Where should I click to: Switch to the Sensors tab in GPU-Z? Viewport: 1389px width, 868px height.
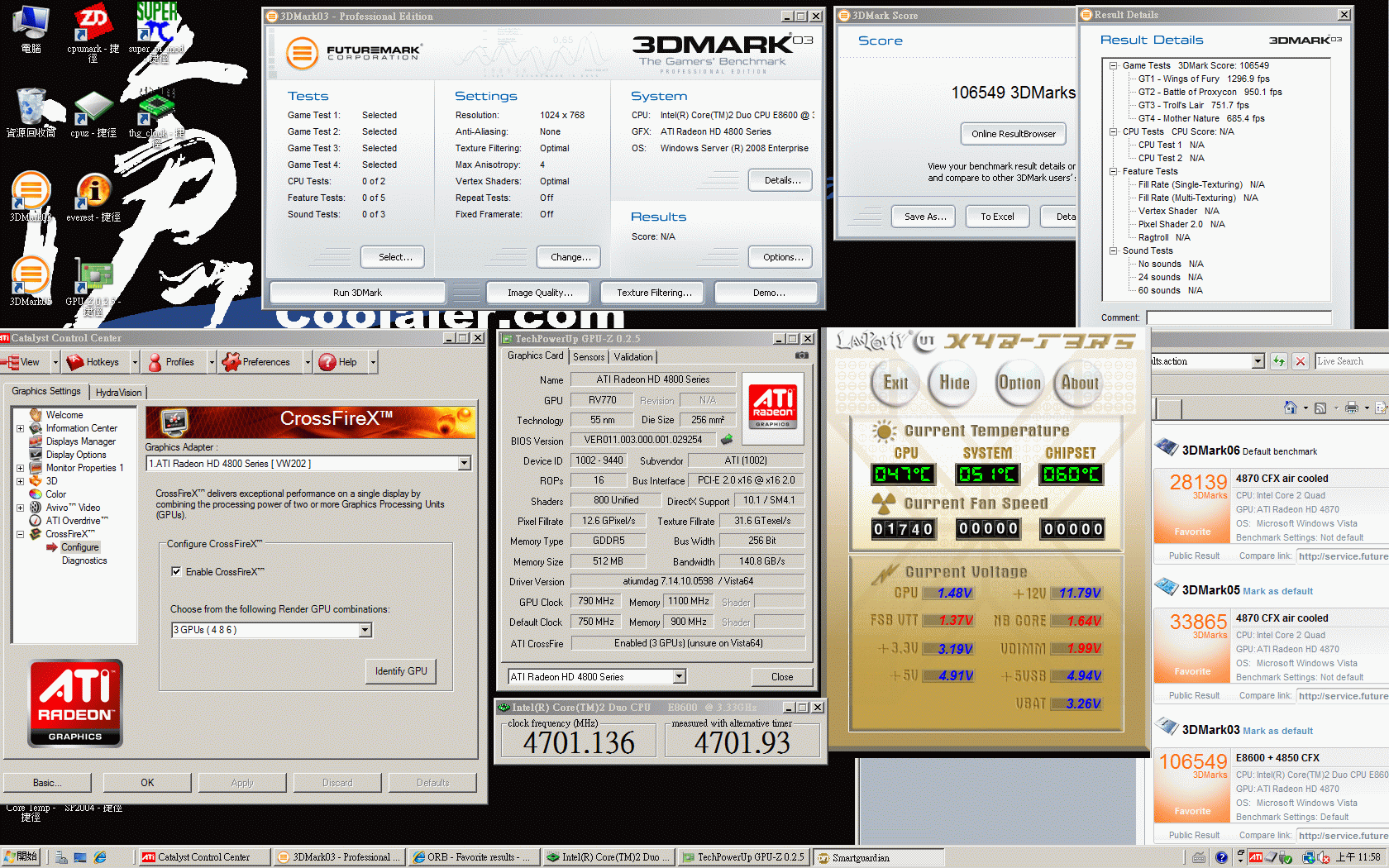589,357
